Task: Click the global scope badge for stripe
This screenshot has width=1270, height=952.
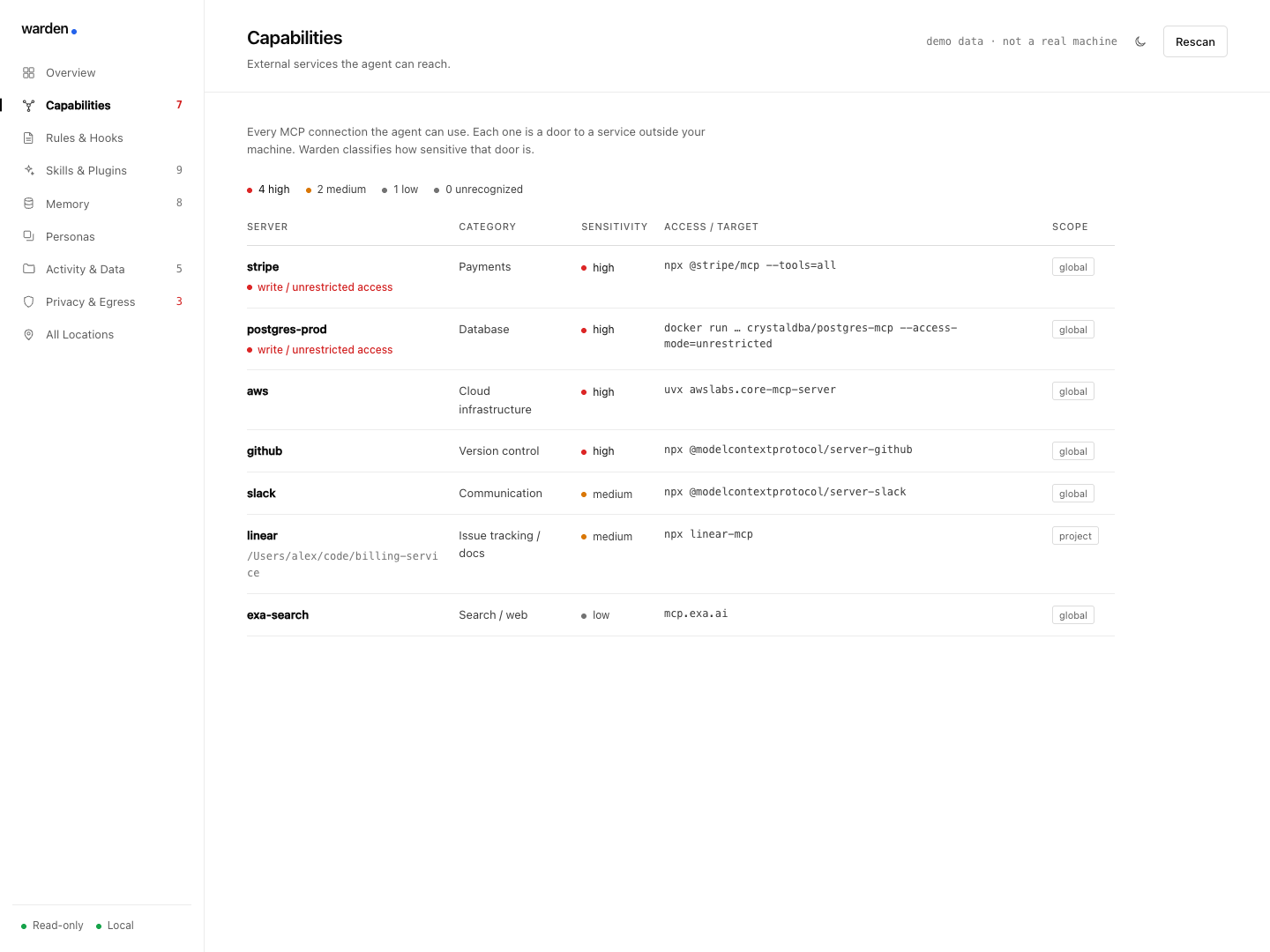Action: click(x=1072, y=267)
